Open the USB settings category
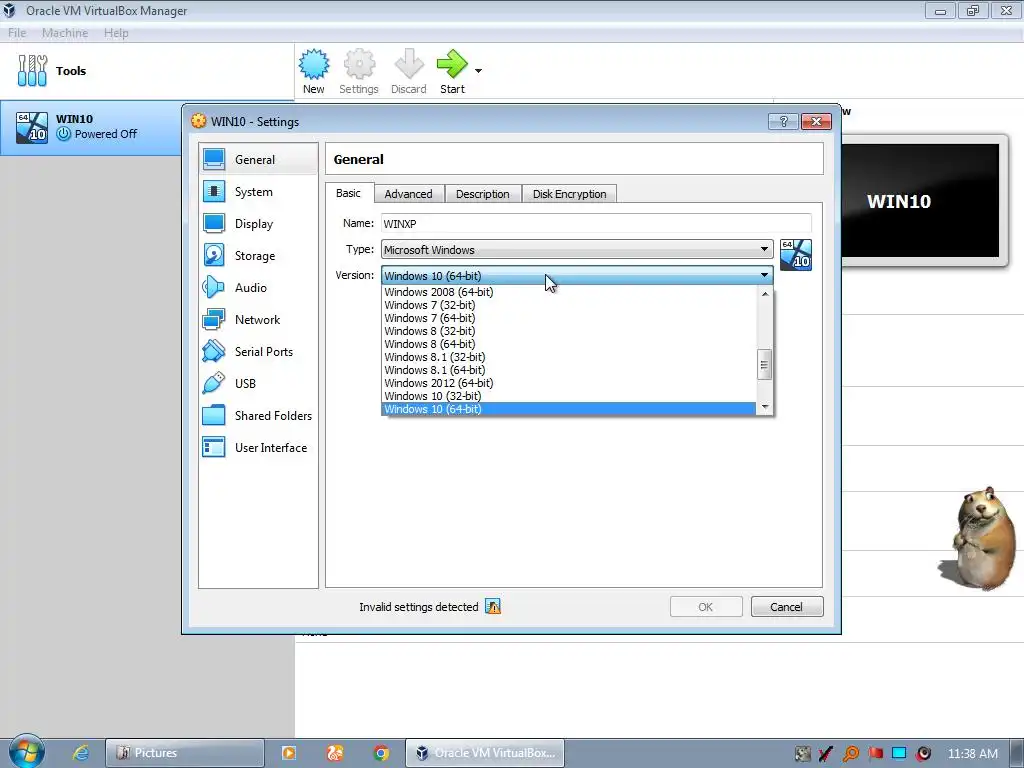 [x=258, y=383]
